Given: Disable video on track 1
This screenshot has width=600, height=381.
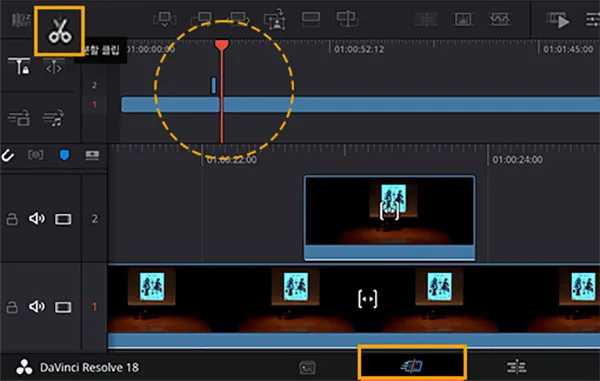Looking at the screenshot, I should (x=63, y=307).
